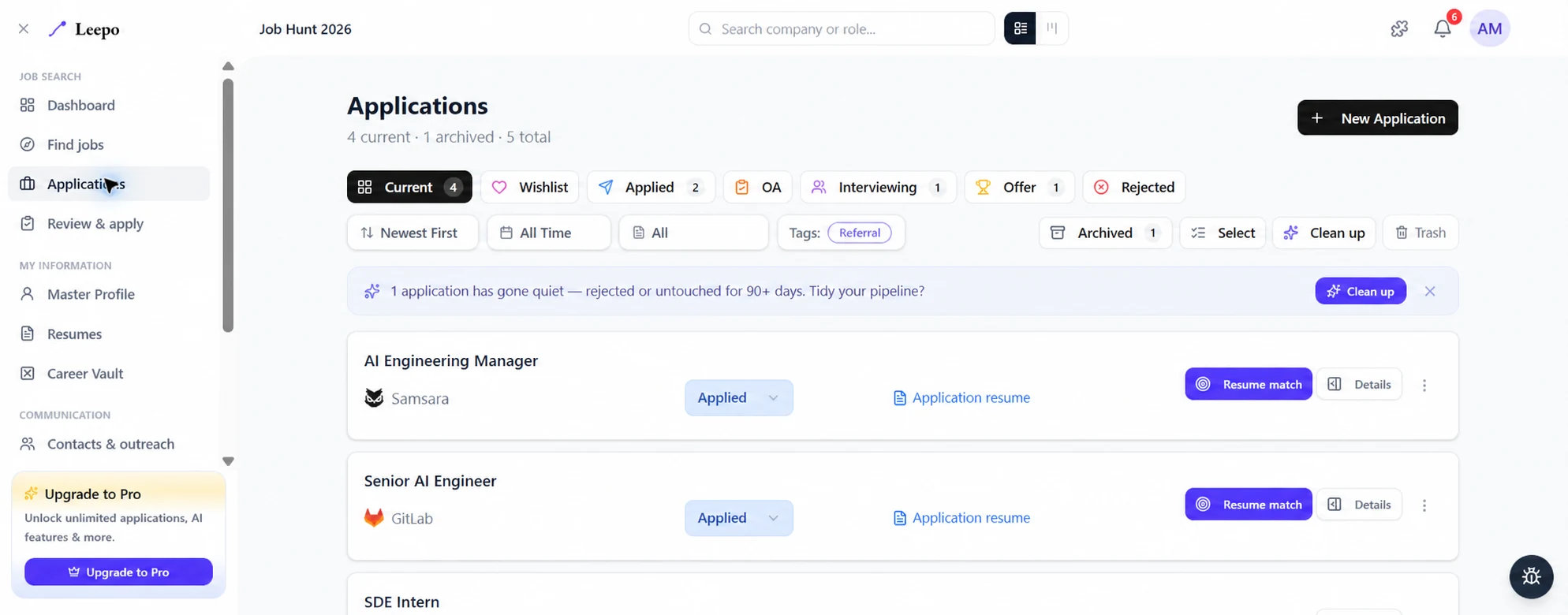Click the purple Clean up banner button

(x=1361, y=291)
